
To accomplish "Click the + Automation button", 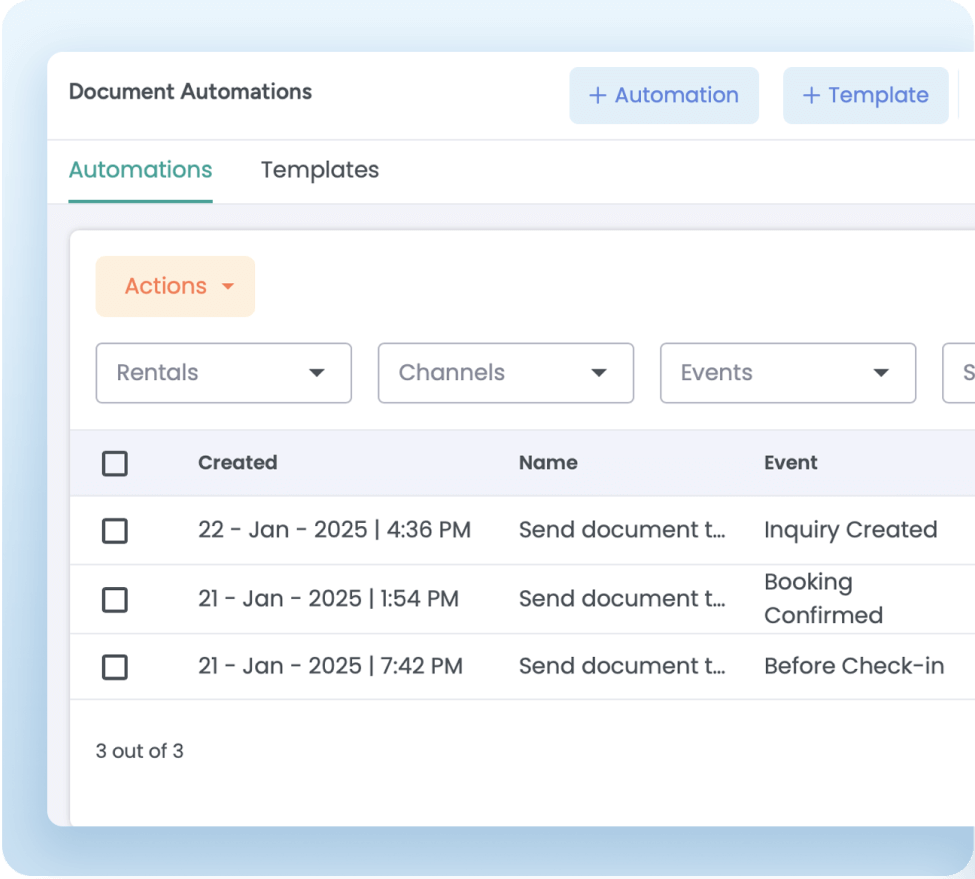I will click(x=664, y=96).
